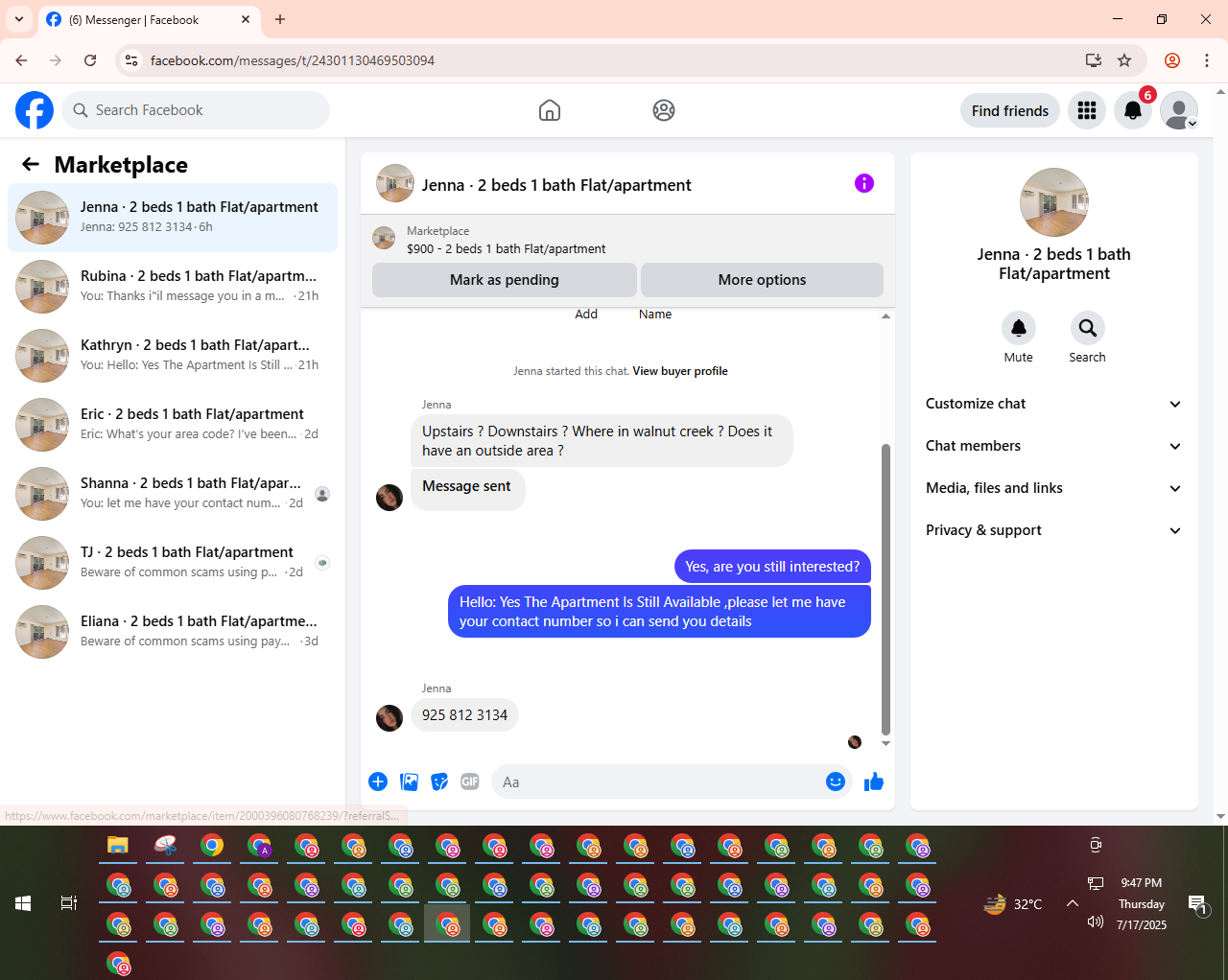The image size is (1228, 980).
Task: Click the Mark as pending button
Action: [505, 280]
